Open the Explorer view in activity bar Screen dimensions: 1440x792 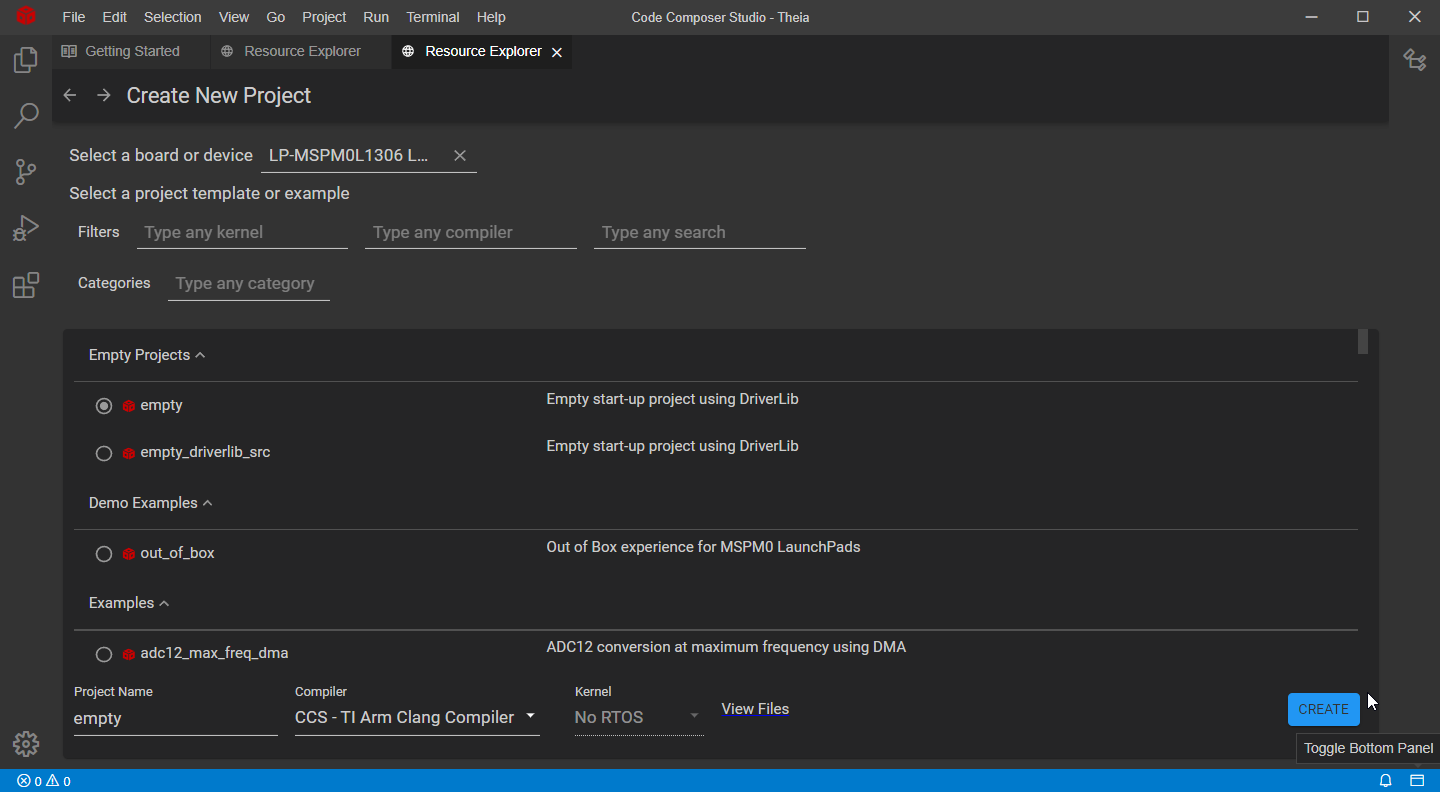pyautogui.click(x=26, y=60)
